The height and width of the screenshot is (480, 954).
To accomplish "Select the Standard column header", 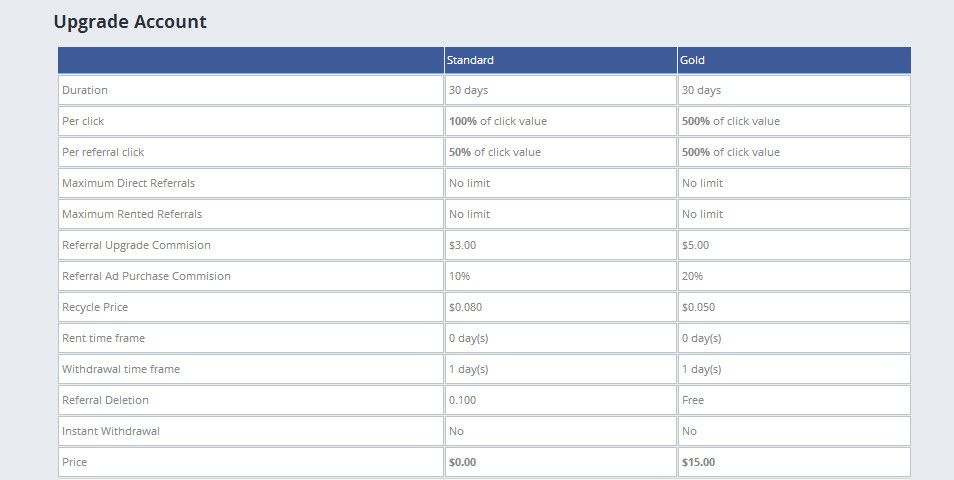I will click(470, 60).
